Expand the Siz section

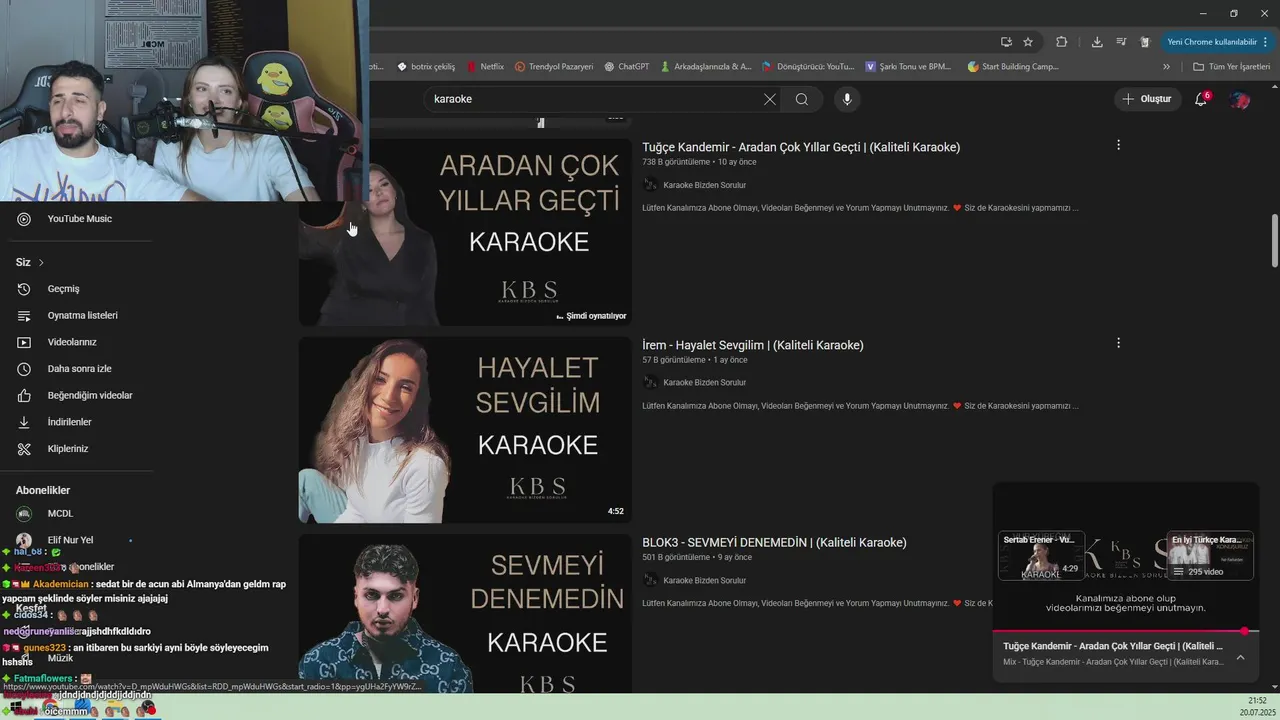30,262
